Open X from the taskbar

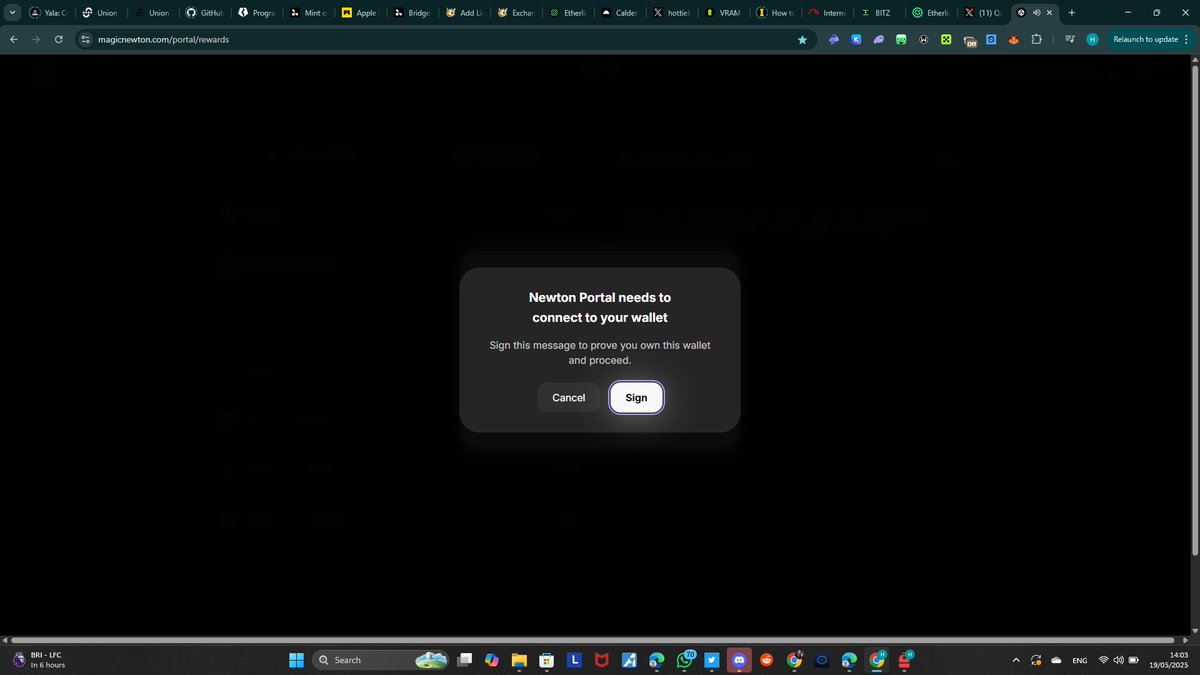coord(711,660)
